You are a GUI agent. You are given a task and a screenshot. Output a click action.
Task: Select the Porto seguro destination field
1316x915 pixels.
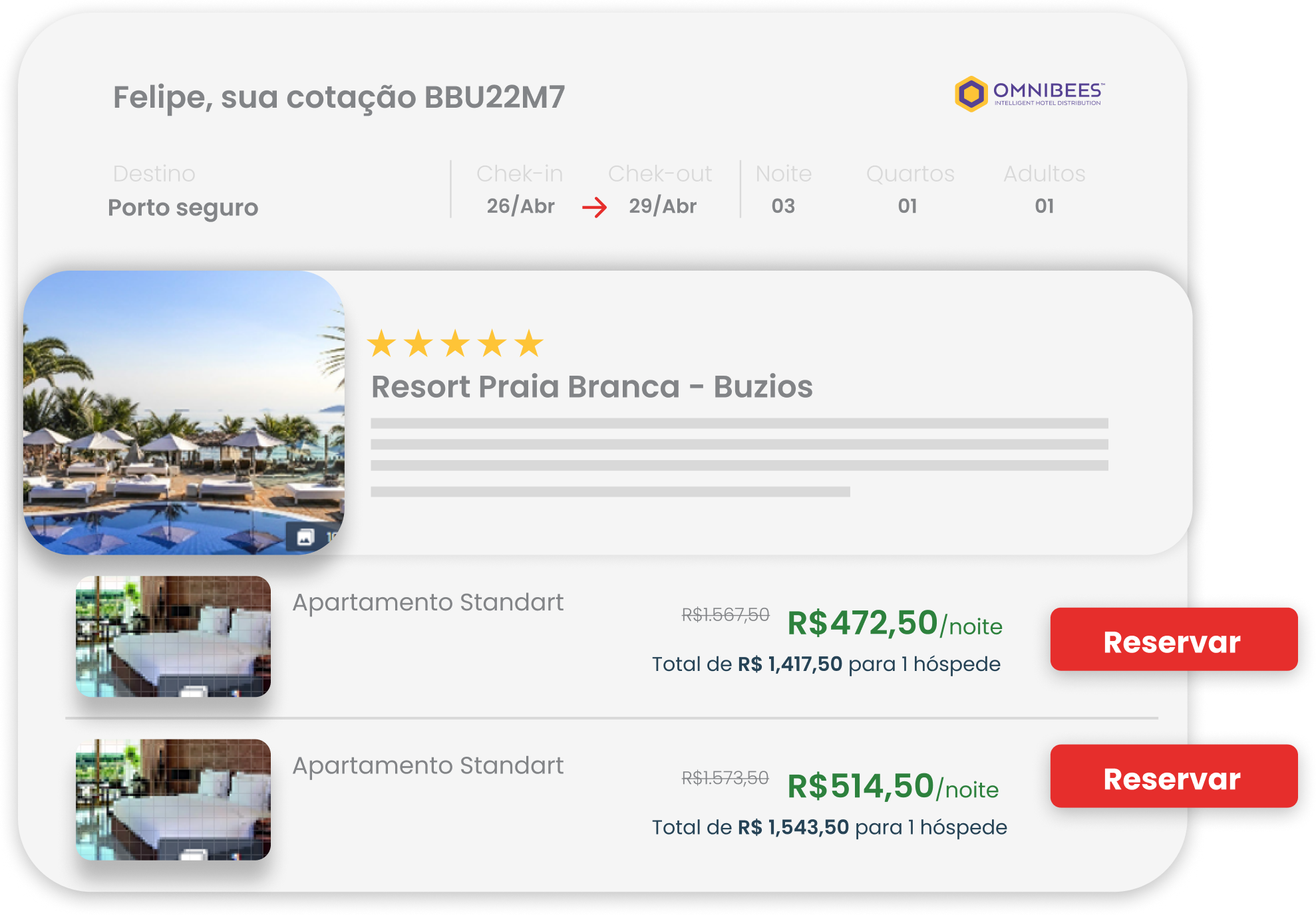tap(183, 207)
